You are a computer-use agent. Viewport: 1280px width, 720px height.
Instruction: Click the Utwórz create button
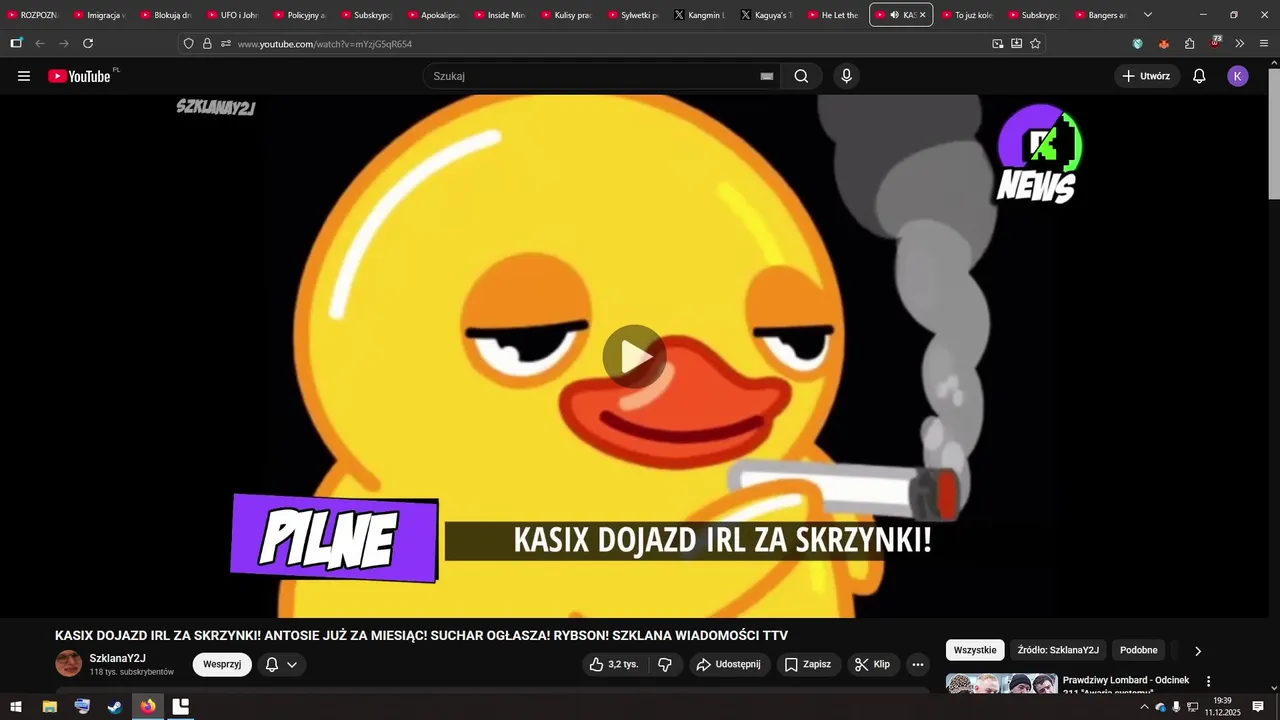point(1146,76)
